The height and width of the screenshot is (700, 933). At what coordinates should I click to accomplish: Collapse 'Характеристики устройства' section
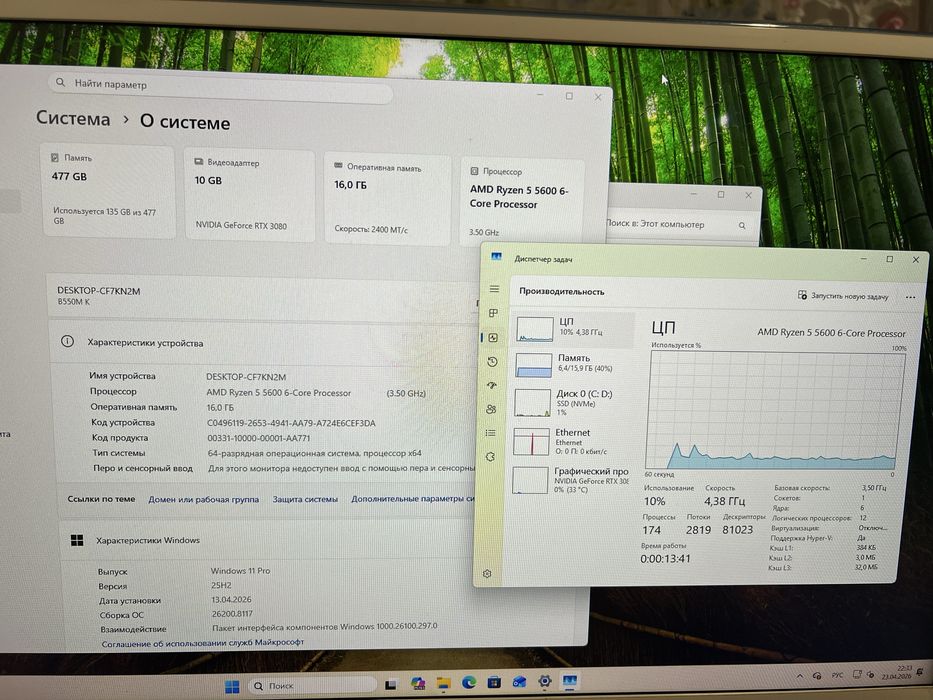tap(265, 342)
